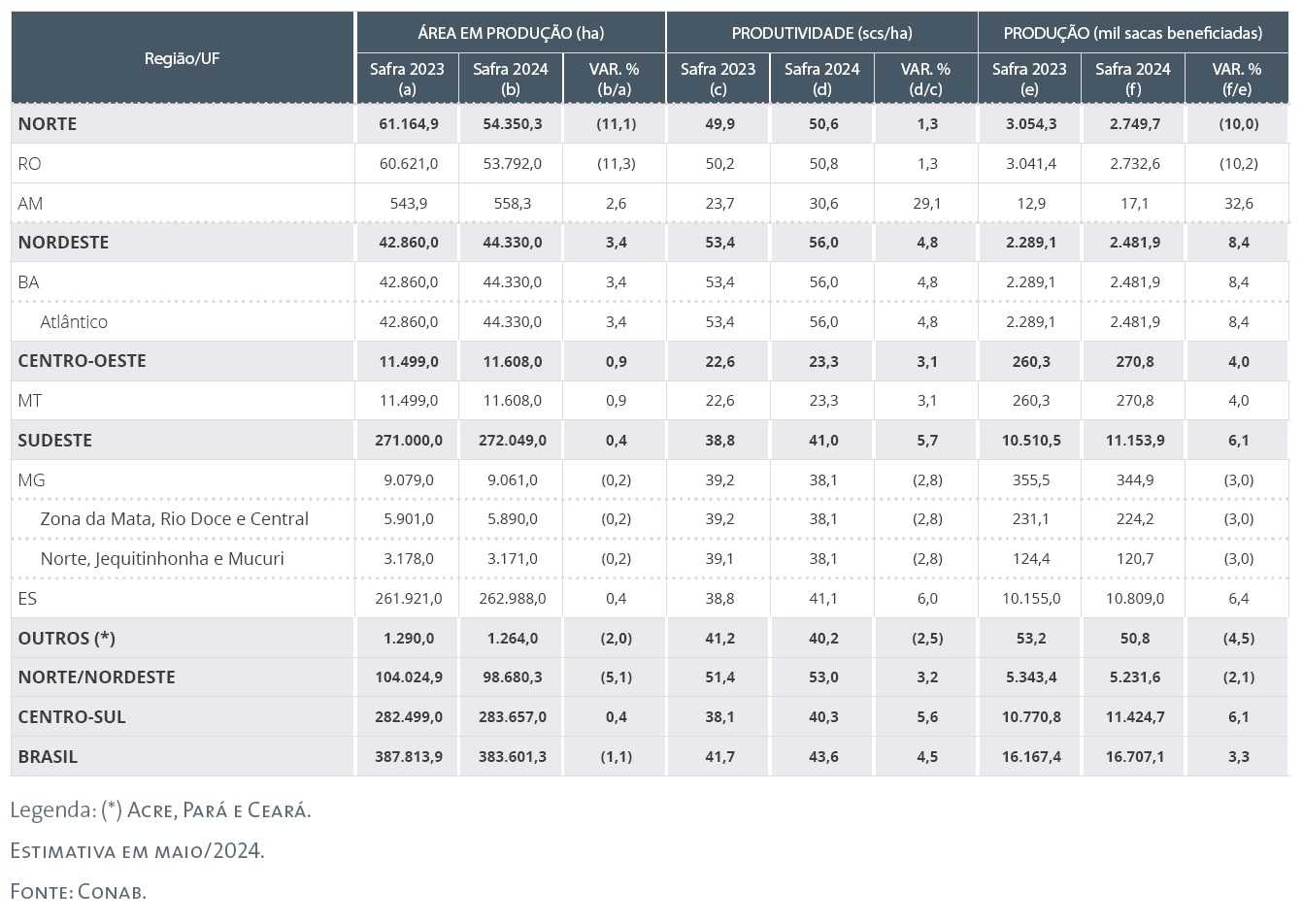Click the Legenda footnote about Acre, Pará e Ceará

(x=160, y=809)
